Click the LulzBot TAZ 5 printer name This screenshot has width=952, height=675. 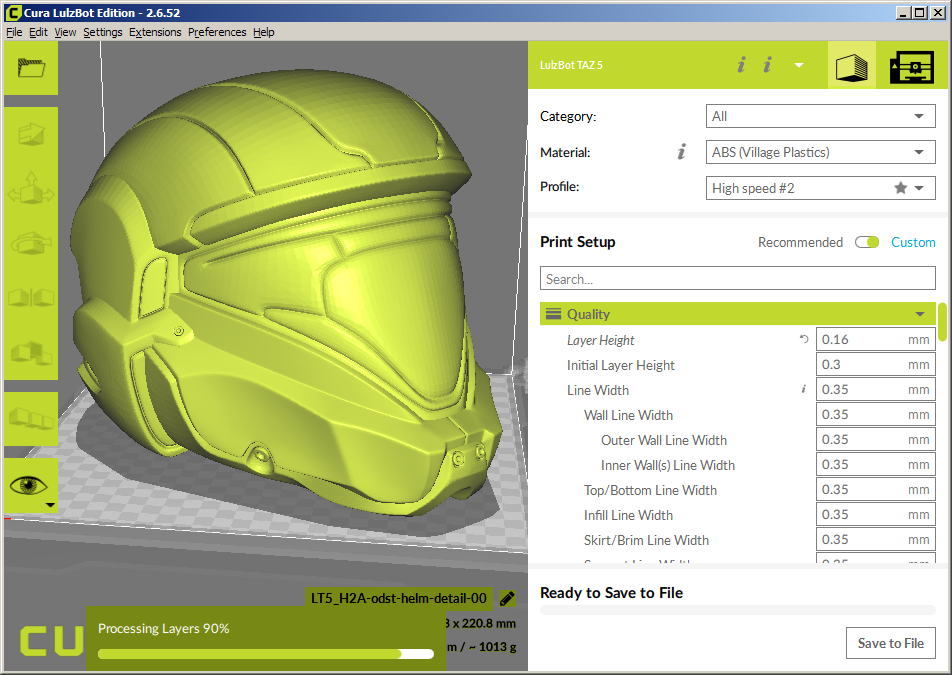click(x=571, y=65)
